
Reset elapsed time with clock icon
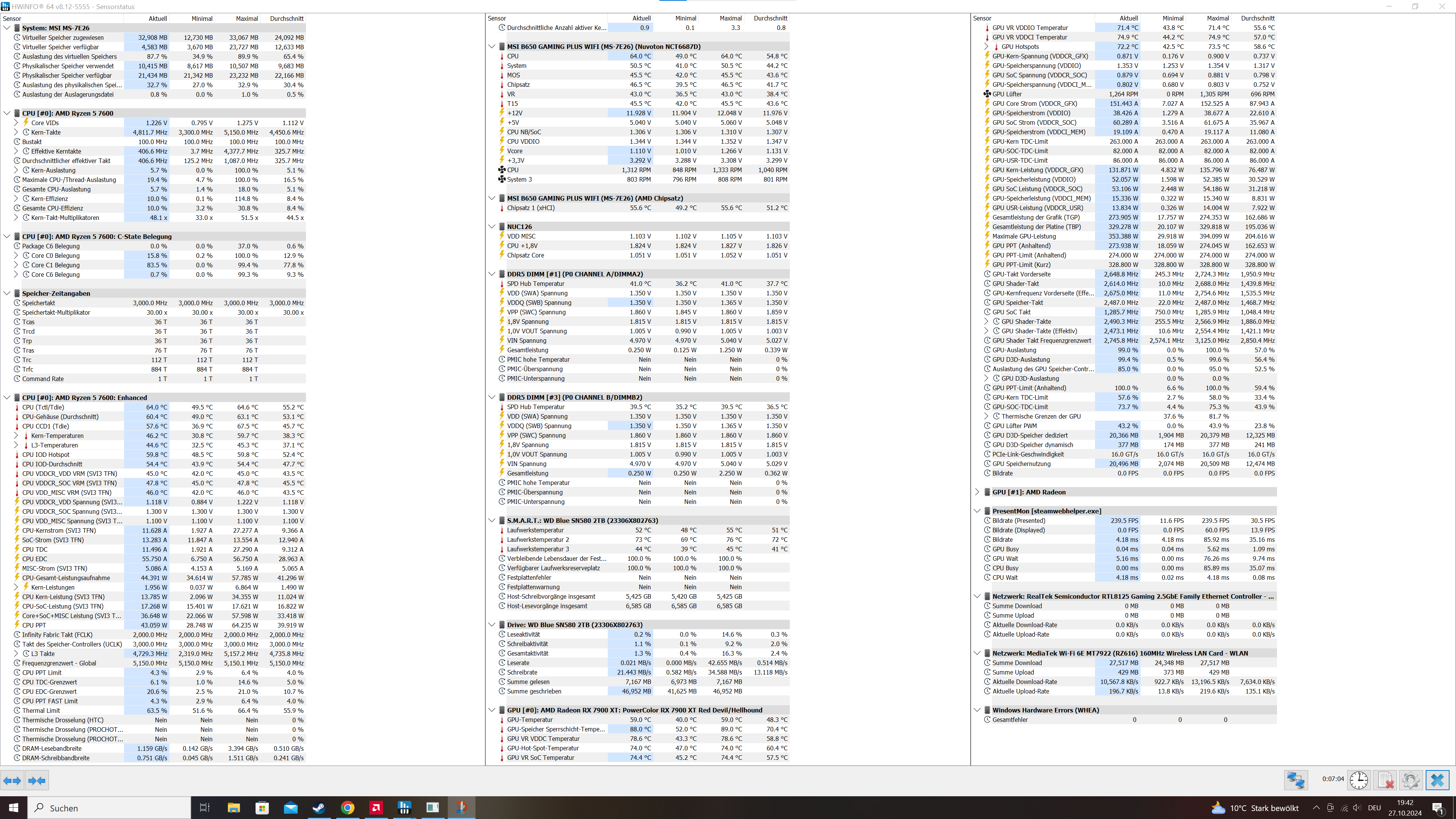[1359, 781]
